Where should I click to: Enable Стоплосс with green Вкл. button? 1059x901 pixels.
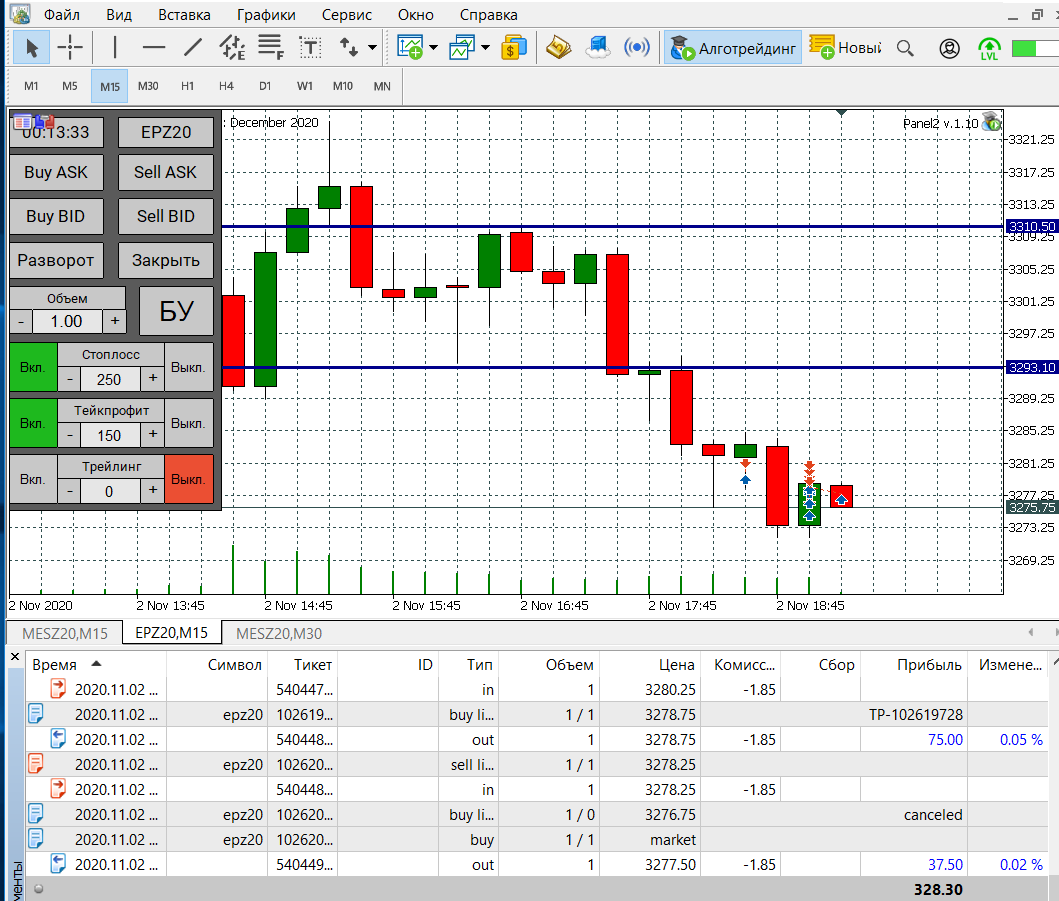32,367
